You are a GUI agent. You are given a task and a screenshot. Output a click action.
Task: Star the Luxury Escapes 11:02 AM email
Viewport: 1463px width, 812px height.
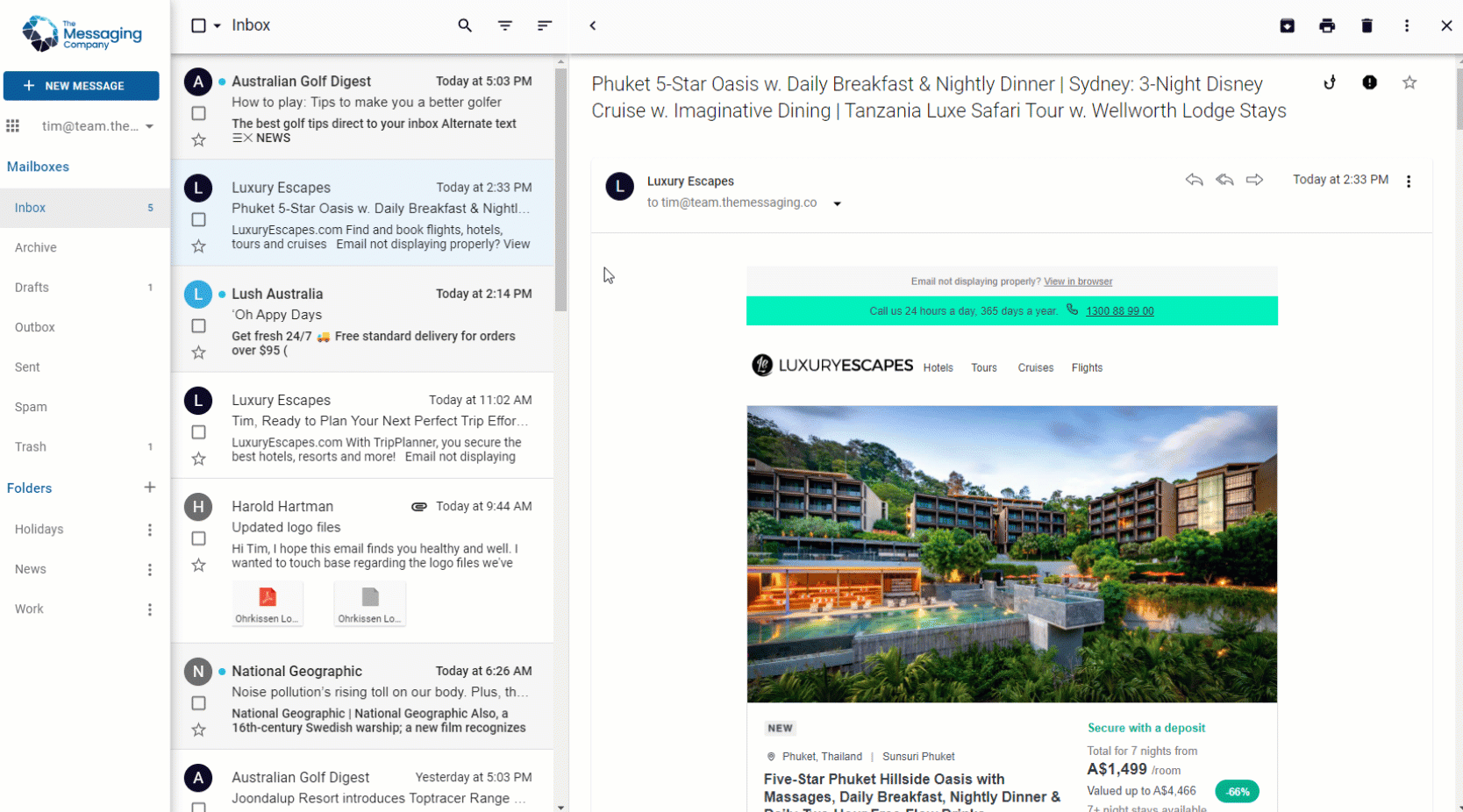[x=199, y=459]
